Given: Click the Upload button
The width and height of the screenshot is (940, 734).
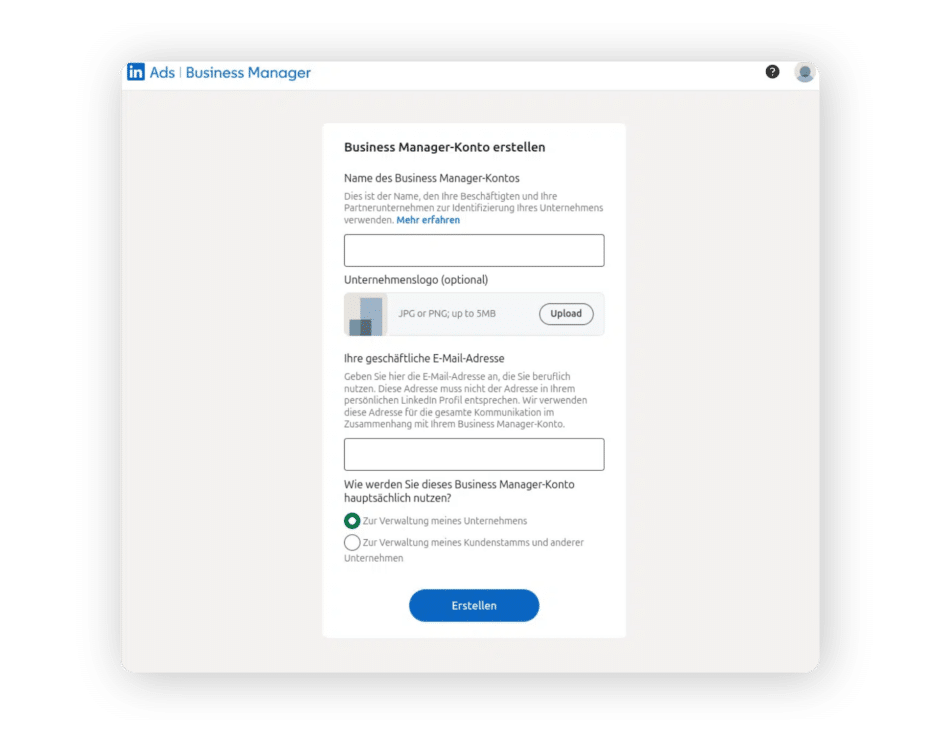Looking at the screenshot, I should coord(566,314).
